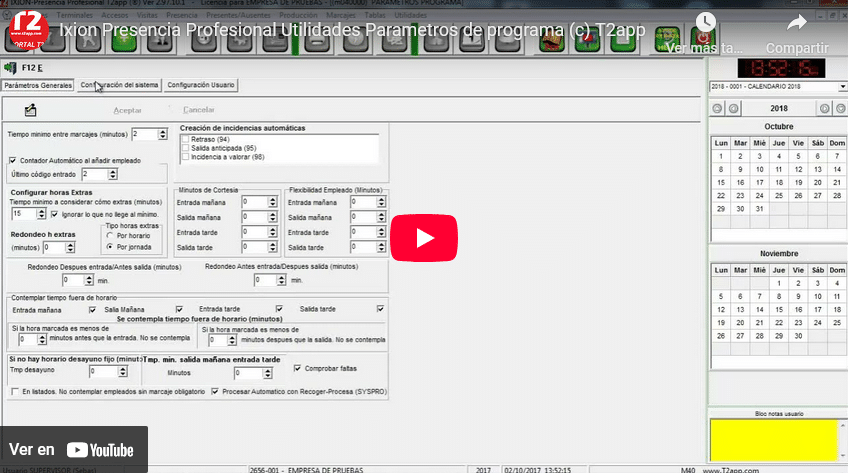This screenshot has width=848, height=473.
Task: Click Minutos field for salida mañana entrada tarde
Action: point(249,373)
